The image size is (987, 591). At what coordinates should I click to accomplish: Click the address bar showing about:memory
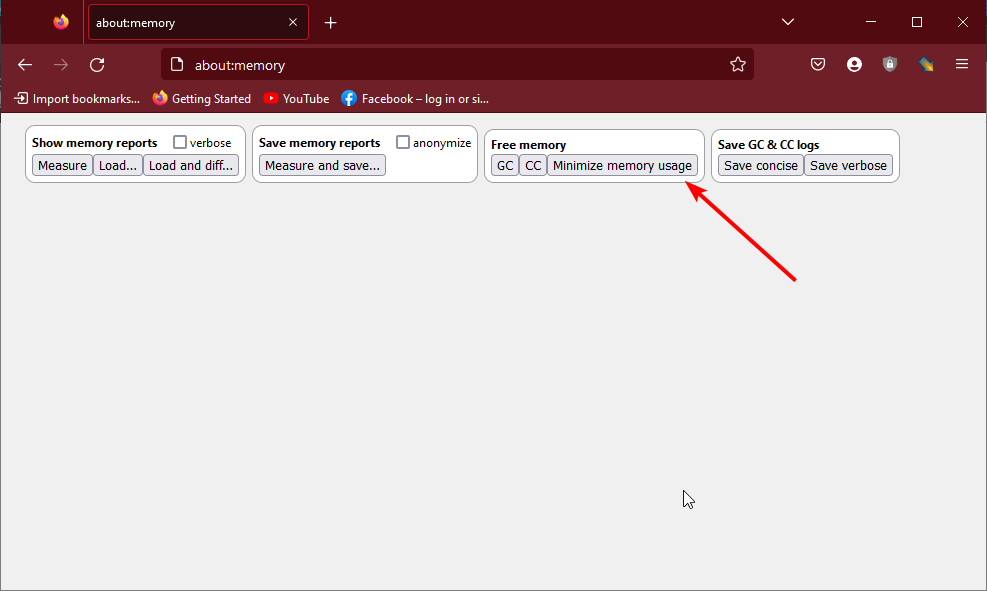[x=457, y=65]
